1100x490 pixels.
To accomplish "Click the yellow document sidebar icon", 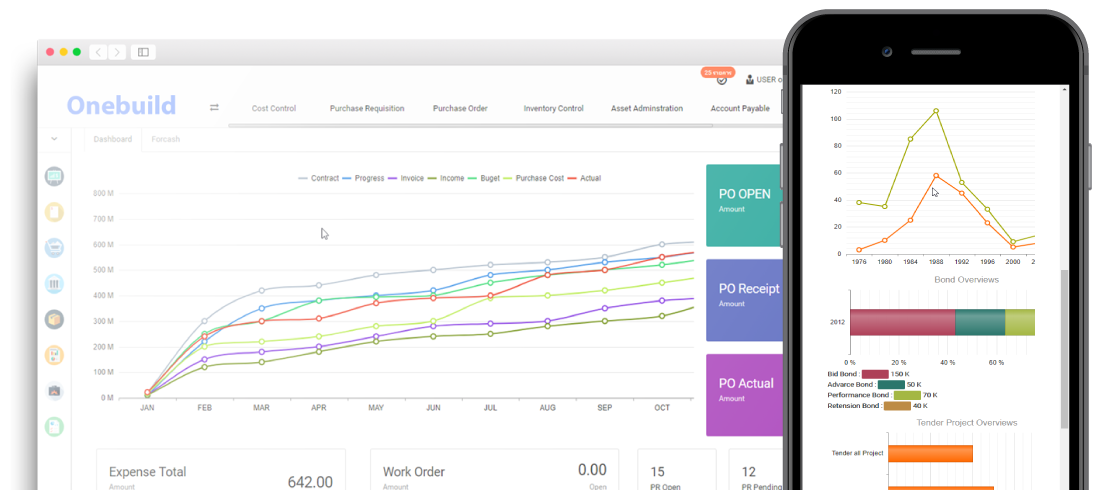I will [x=54, y=212].
